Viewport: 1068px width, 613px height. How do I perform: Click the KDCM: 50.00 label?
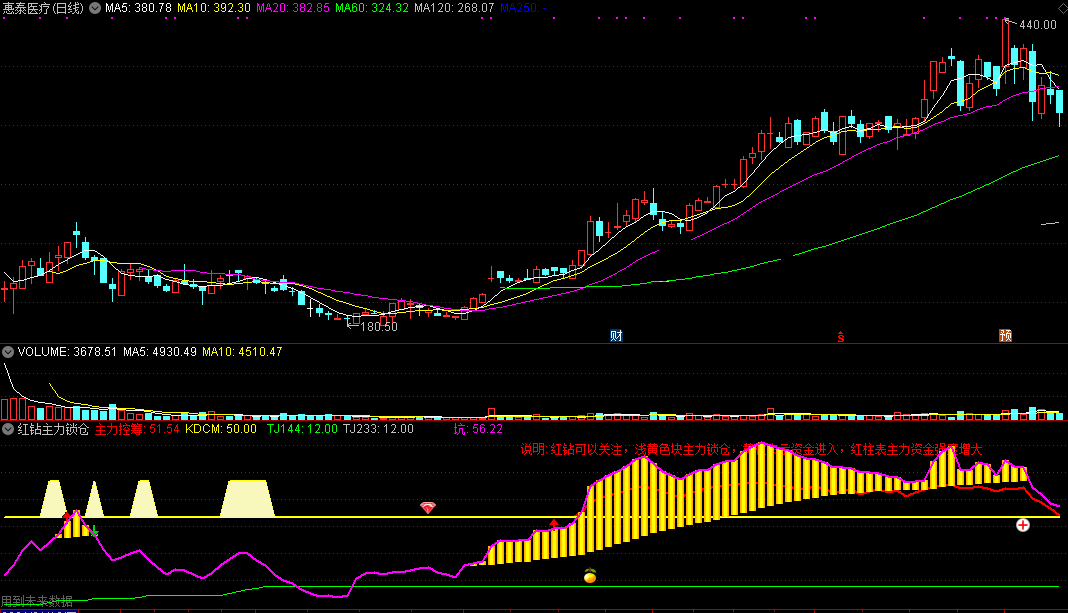[221, 429]
